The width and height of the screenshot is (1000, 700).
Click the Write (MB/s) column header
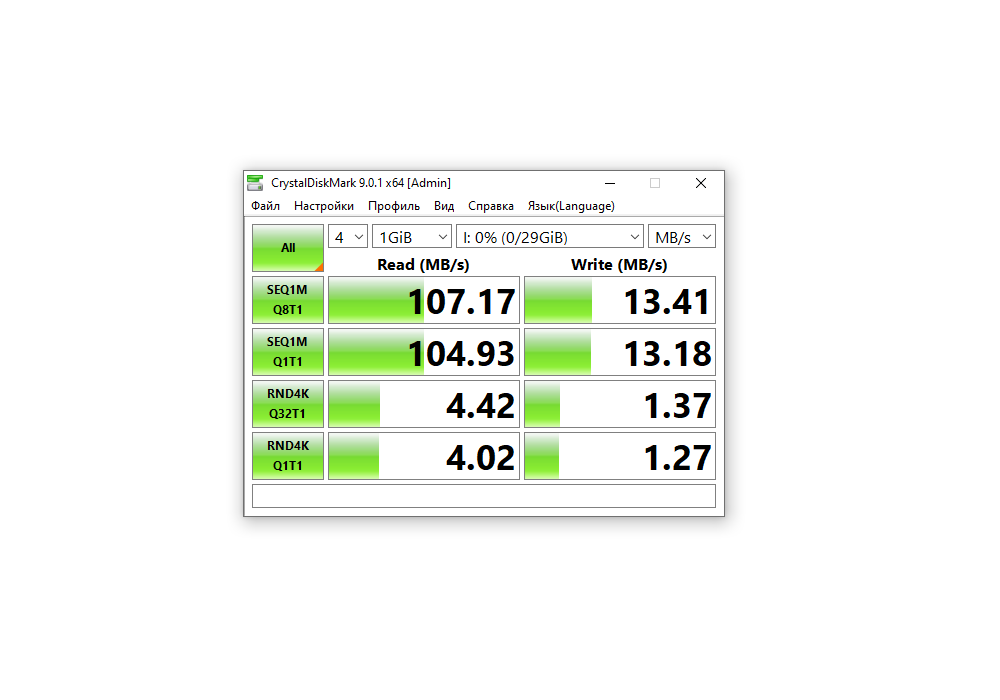click(619, 265)
